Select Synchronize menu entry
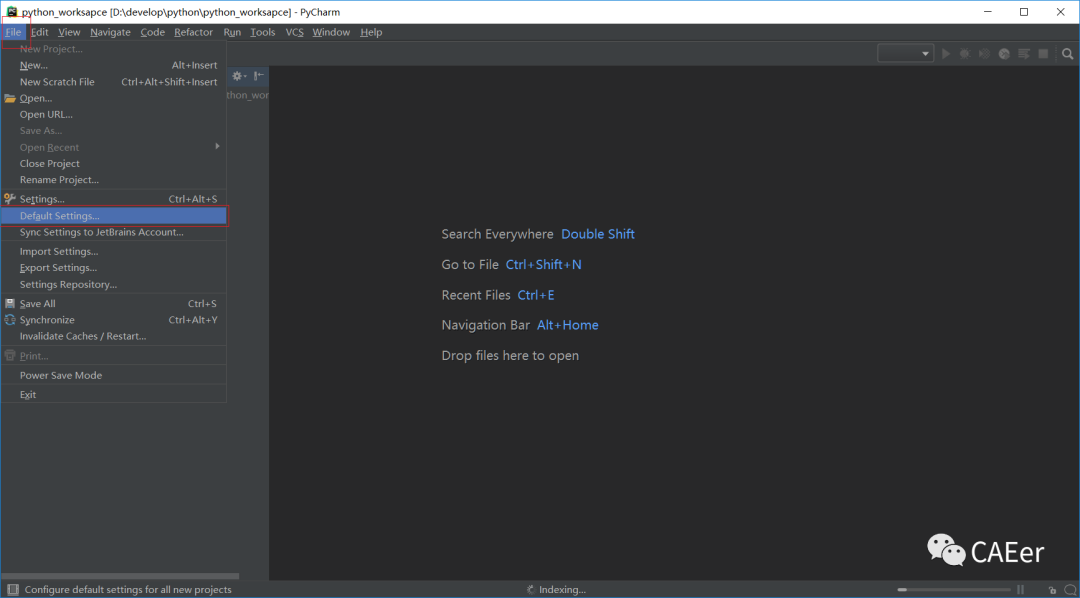 pos(114,320)
